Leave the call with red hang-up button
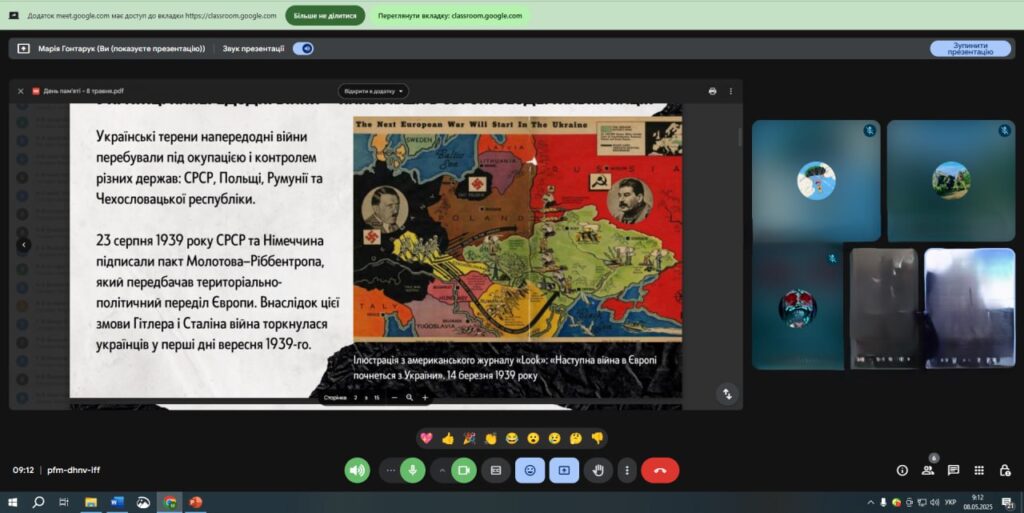The height and width of the screenshot is (513, 1024). pos(660,470)
